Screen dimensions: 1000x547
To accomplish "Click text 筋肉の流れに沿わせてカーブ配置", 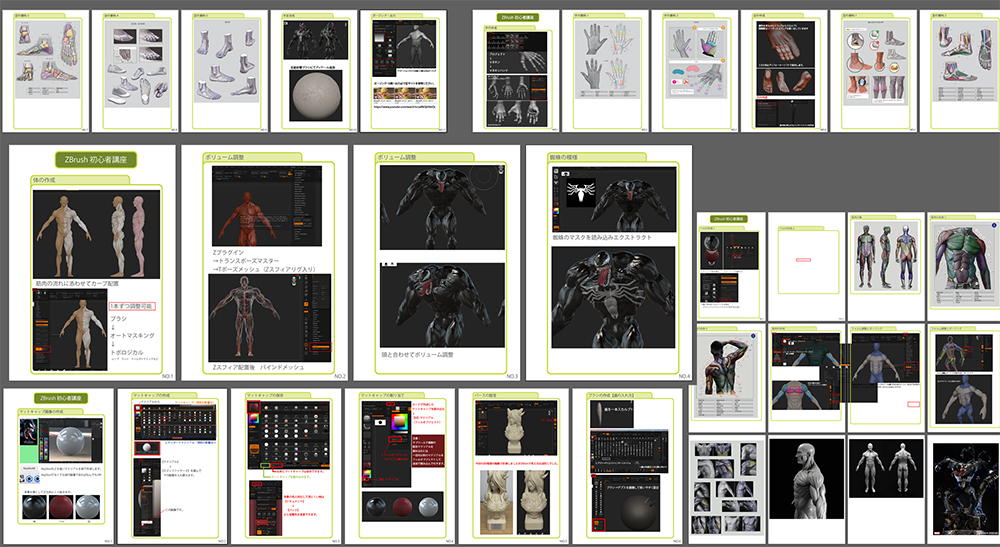I will (x=77, y=283).
